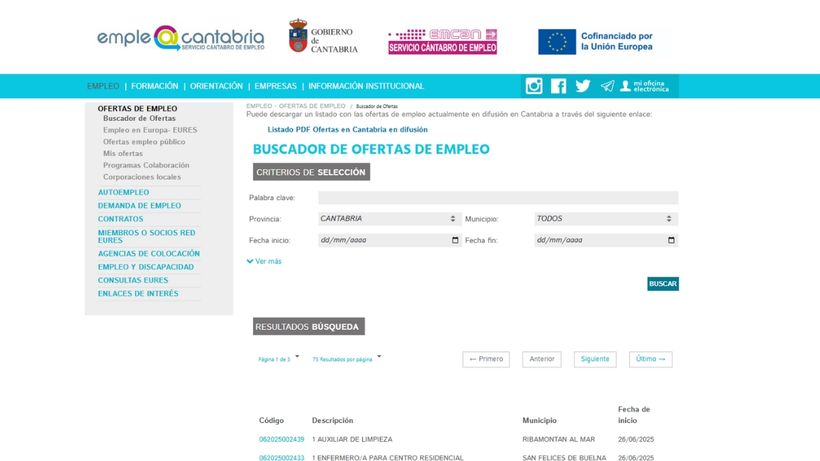Open calendar picker in Fecha fin field
This screenshot has width=820, height=461.
click(671, 241)
